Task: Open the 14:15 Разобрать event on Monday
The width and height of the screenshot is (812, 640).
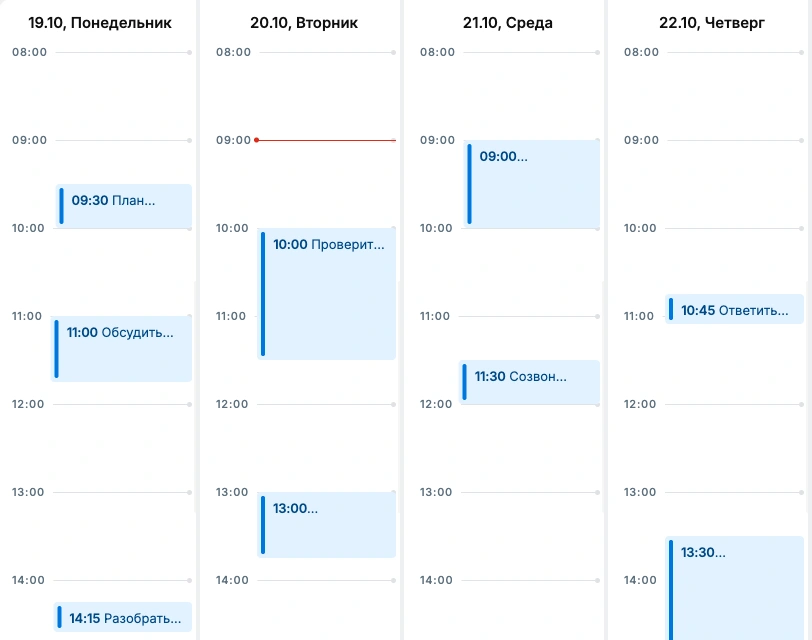Action: [x=123, y=617]
